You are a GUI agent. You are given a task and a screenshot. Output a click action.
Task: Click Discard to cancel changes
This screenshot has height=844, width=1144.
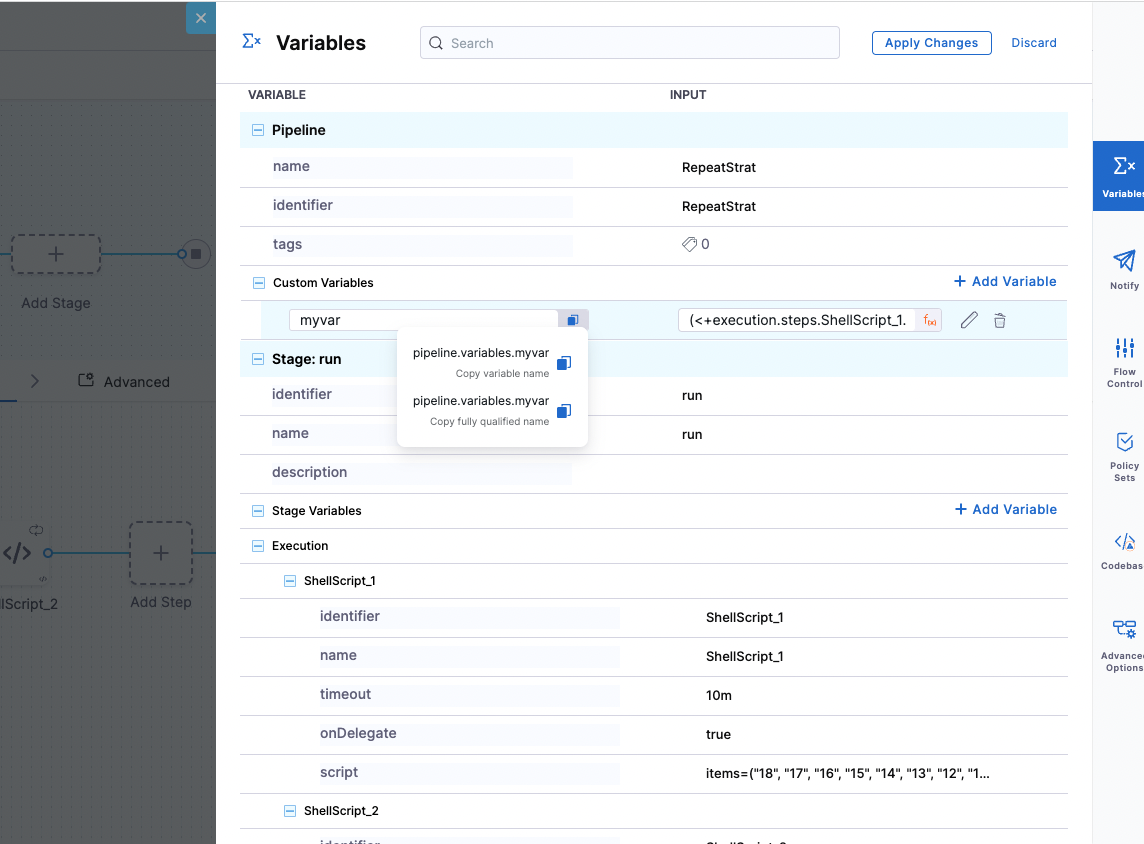[x=1033, y=43]
